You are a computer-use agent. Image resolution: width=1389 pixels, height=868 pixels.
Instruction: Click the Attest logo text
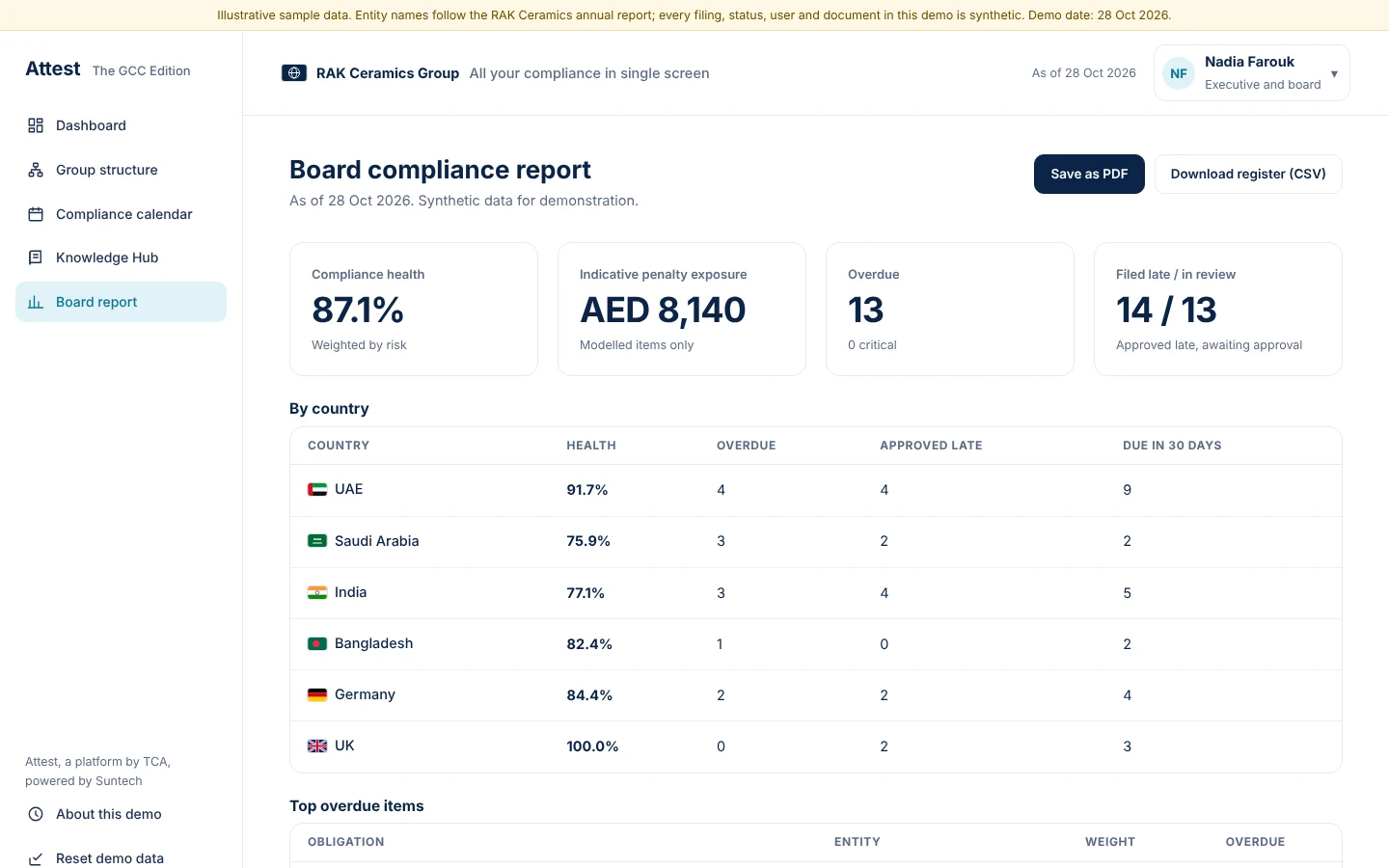pos(53,68)
